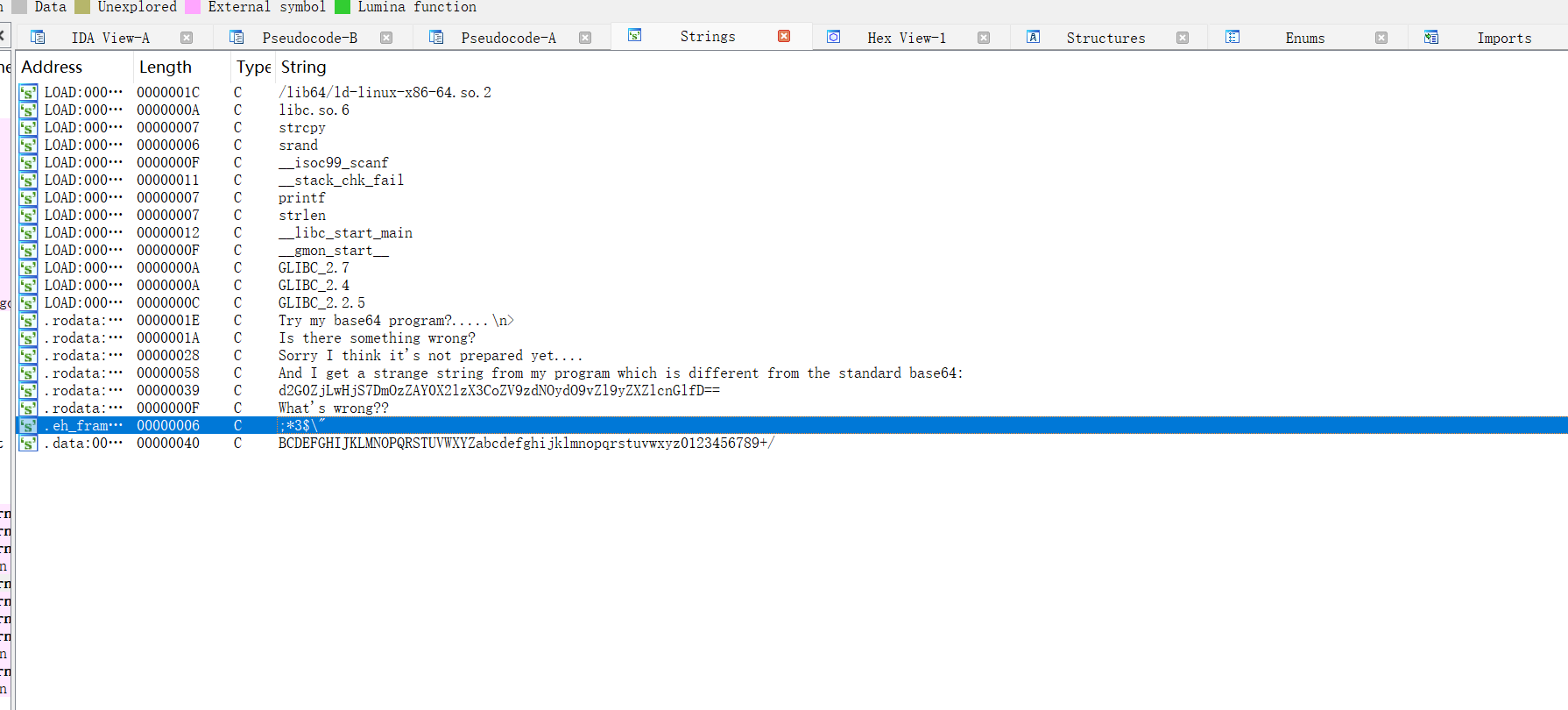Open the Pseudocode-B tab
Viewport: 1568px width, 710px height.
pyautogui.click(x=310, y=38)
